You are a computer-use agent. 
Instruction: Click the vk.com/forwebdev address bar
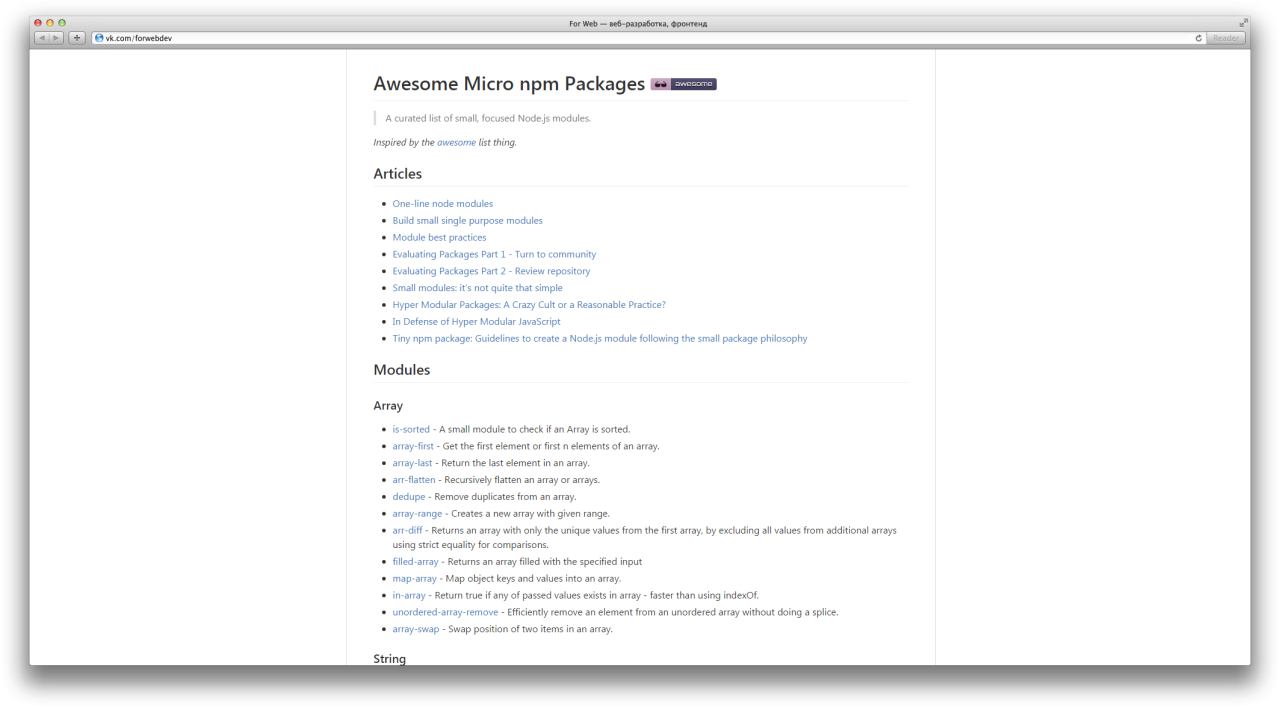tap(647, 38)
